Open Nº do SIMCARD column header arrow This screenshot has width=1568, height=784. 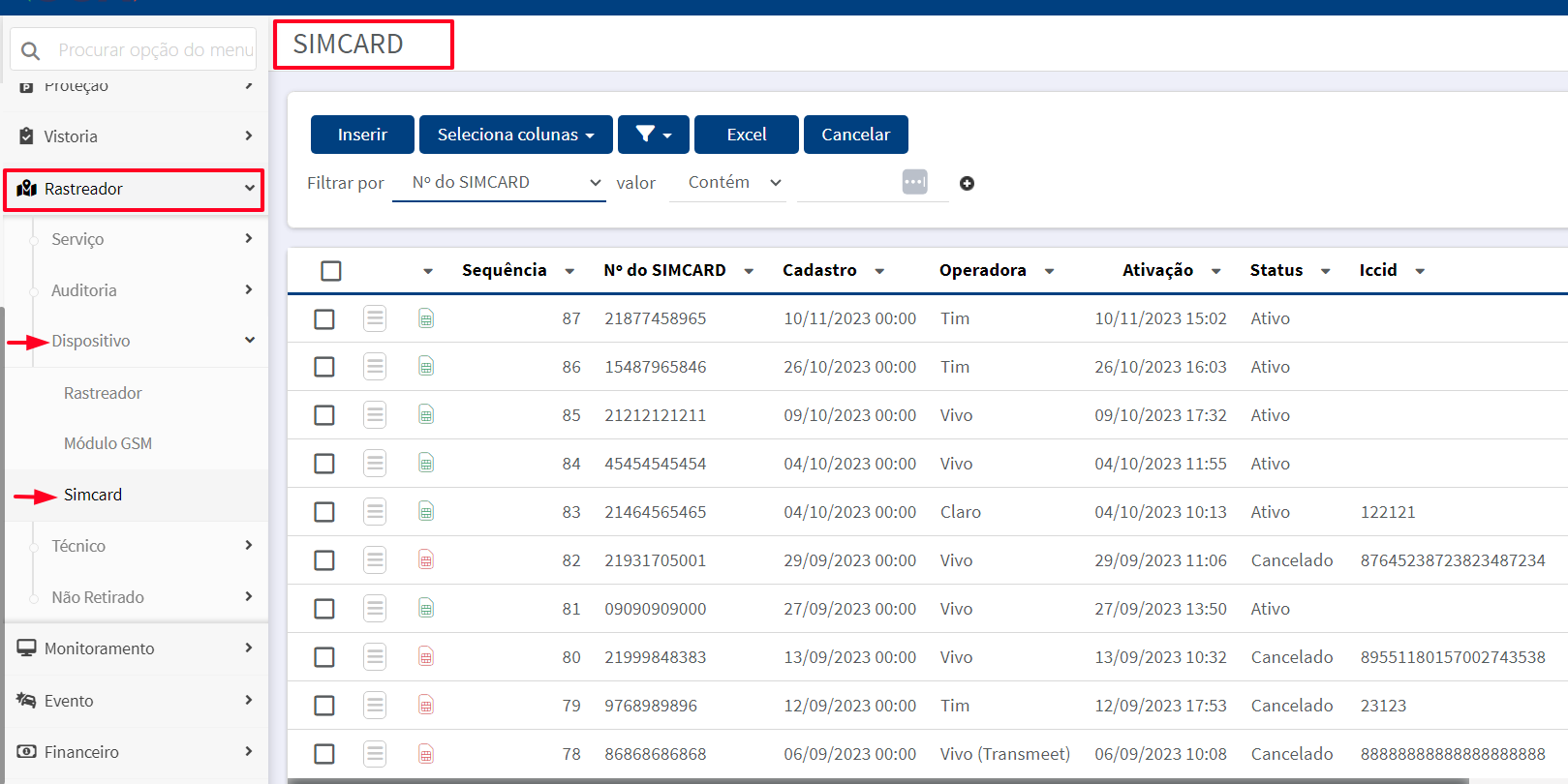[x=749, y=271]
